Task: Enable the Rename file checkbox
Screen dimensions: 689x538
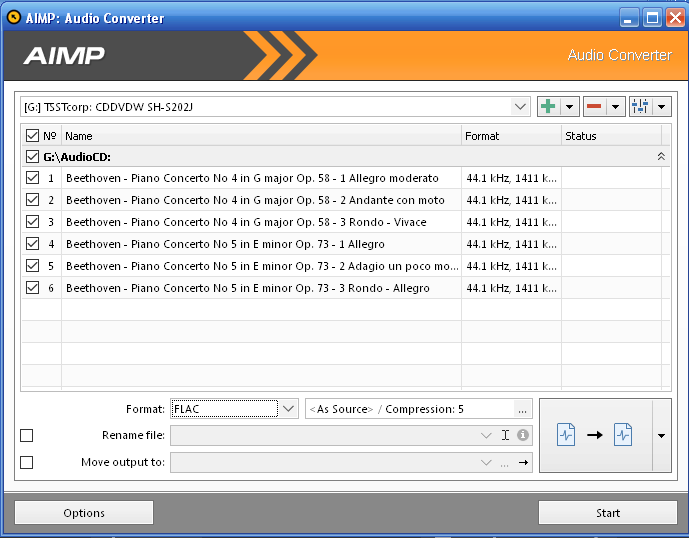Action: point(26,435)
